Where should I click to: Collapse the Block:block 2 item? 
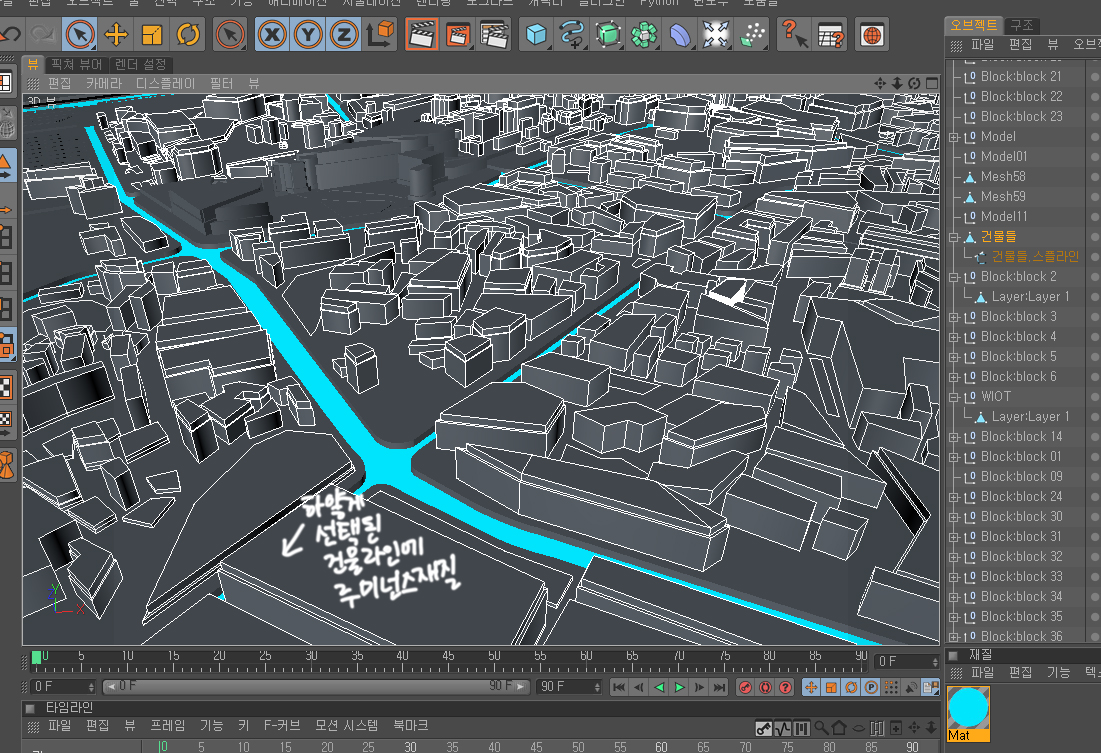point(954,277)
